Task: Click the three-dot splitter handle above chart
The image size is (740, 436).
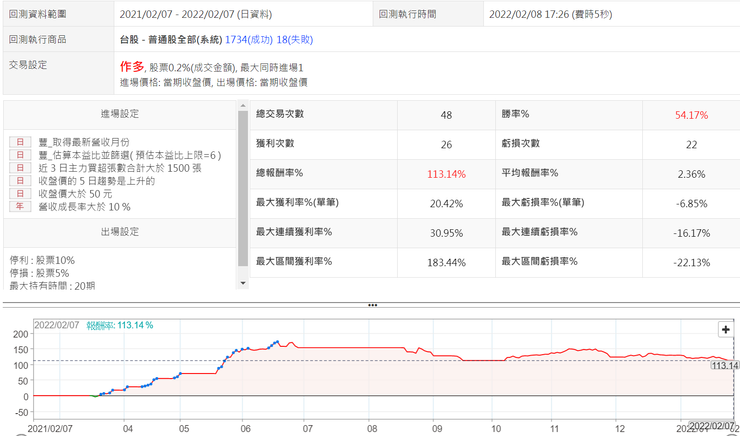Action: coord(372,305)
